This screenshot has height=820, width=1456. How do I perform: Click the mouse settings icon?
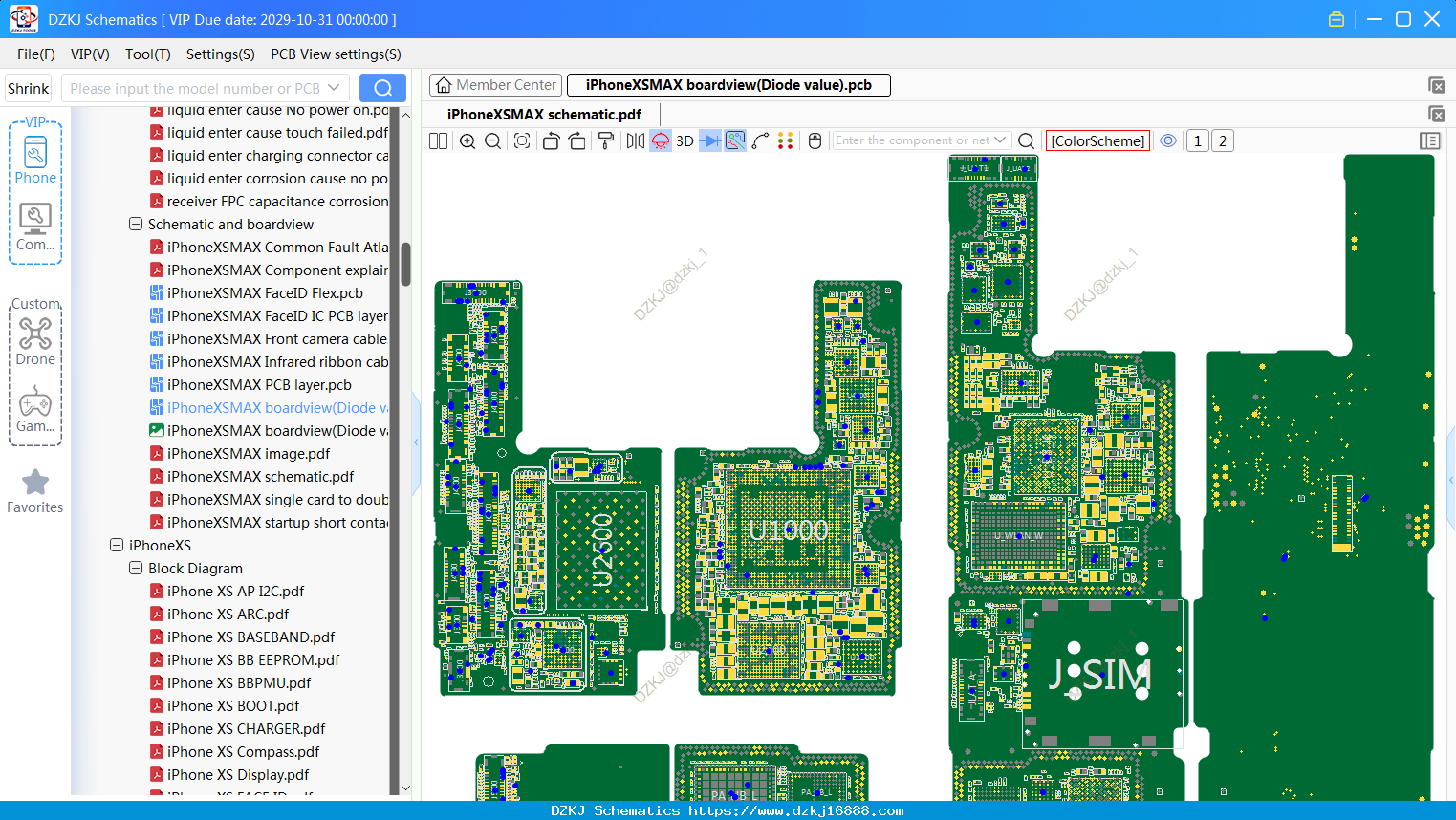[815, 140]
